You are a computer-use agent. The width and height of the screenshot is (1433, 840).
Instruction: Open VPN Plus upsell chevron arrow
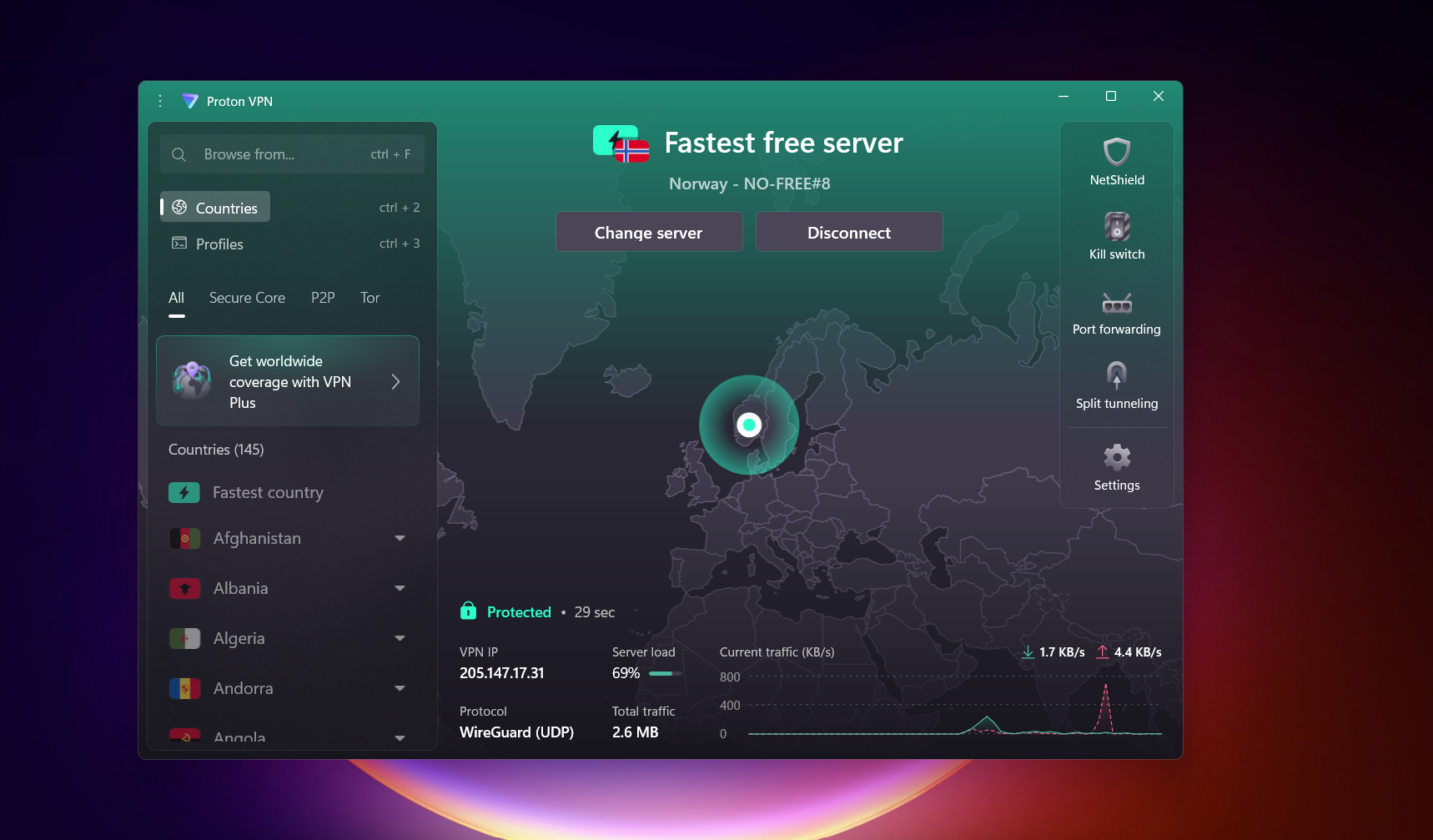(x=395, y=381)
